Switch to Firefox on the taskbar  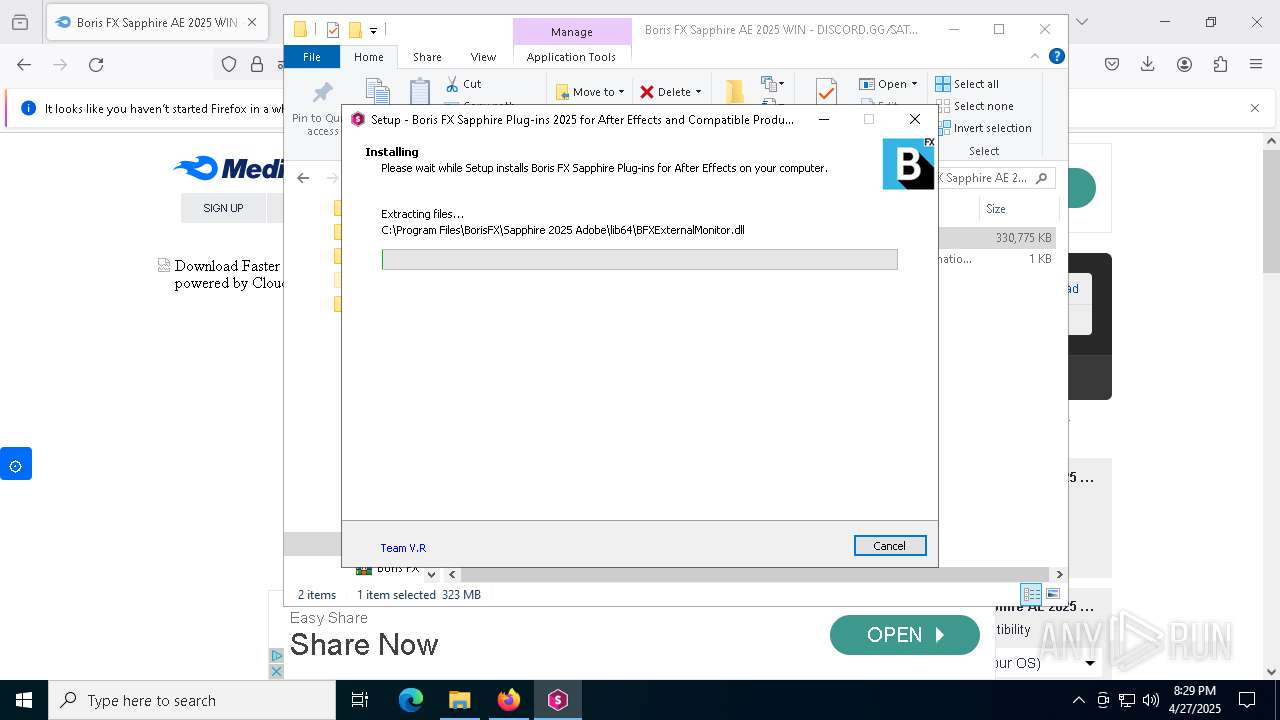tap(508, 700)
